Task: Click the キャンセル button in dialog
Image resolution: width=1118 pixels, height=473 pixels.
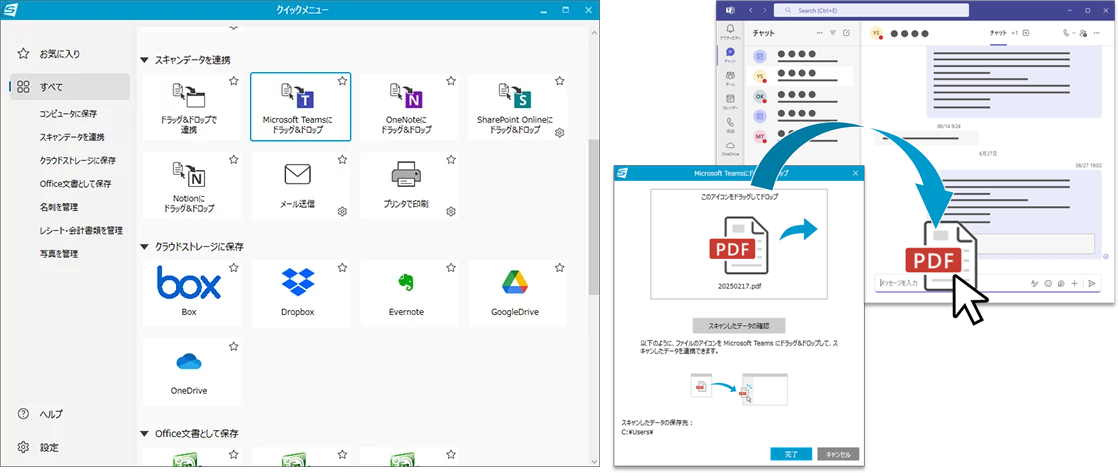Action: 838,454
